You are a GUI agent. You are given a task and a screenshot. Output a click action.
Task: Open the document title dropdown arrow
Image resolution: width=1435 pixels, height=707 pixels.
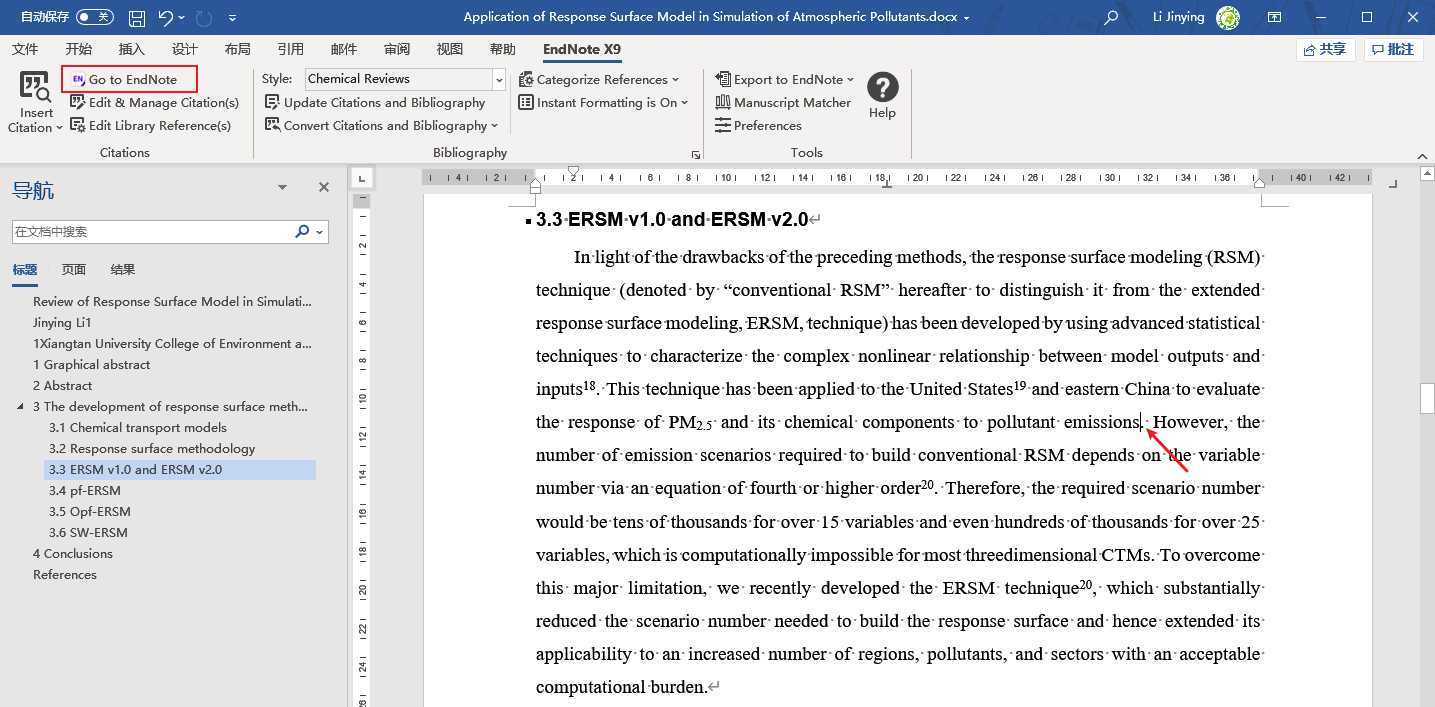[966, 18]
